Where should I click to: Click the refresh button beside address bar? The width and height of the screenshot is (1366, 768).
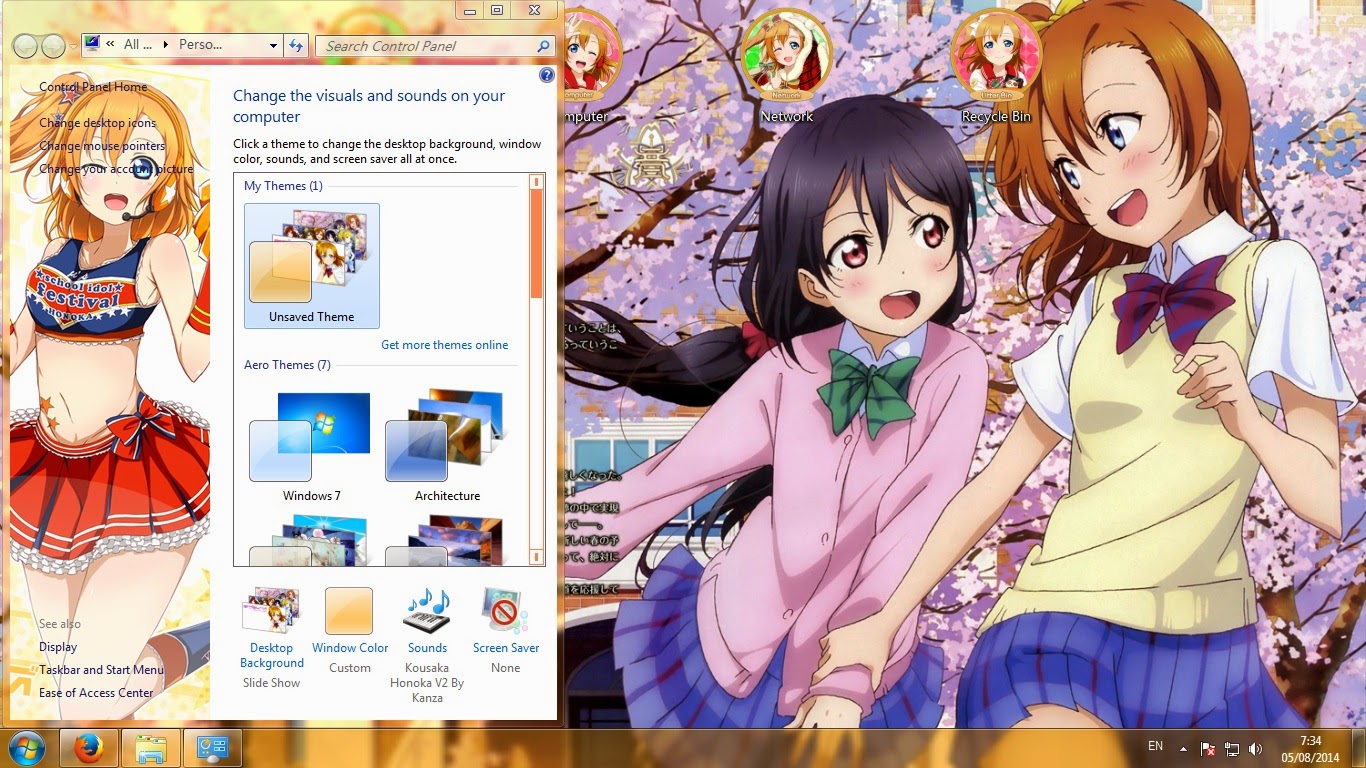coord(295,45)
